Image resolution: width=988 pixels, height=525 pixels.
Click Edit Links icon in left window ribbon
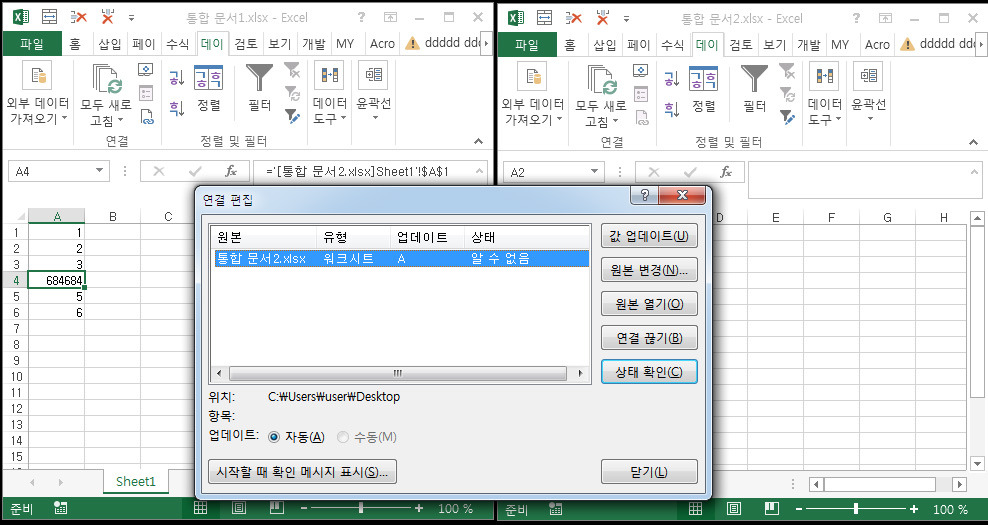tap(146, 116)
